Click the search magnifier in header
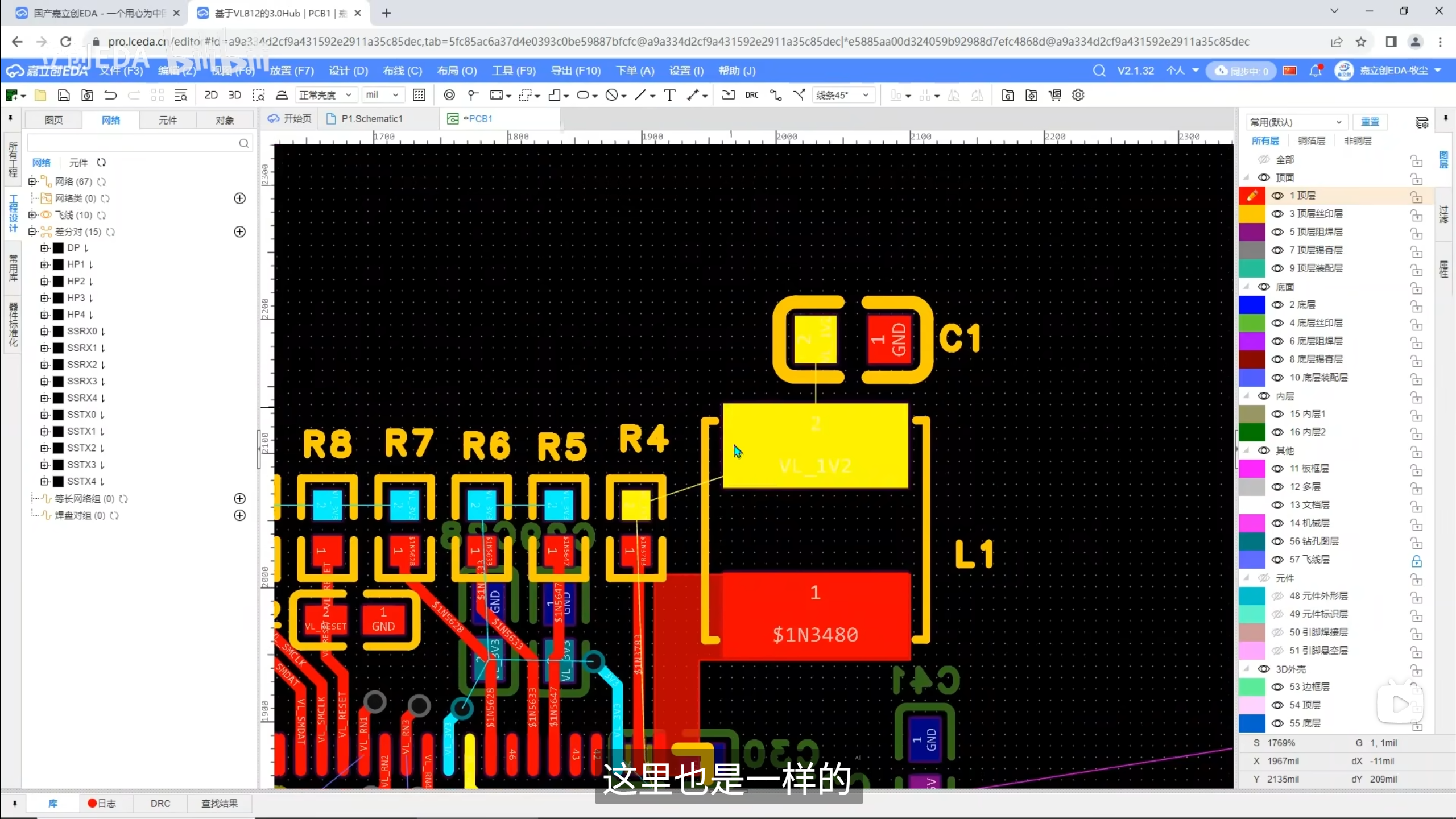The width and height of the screenshot is (1456, 819). (1099, 71)
